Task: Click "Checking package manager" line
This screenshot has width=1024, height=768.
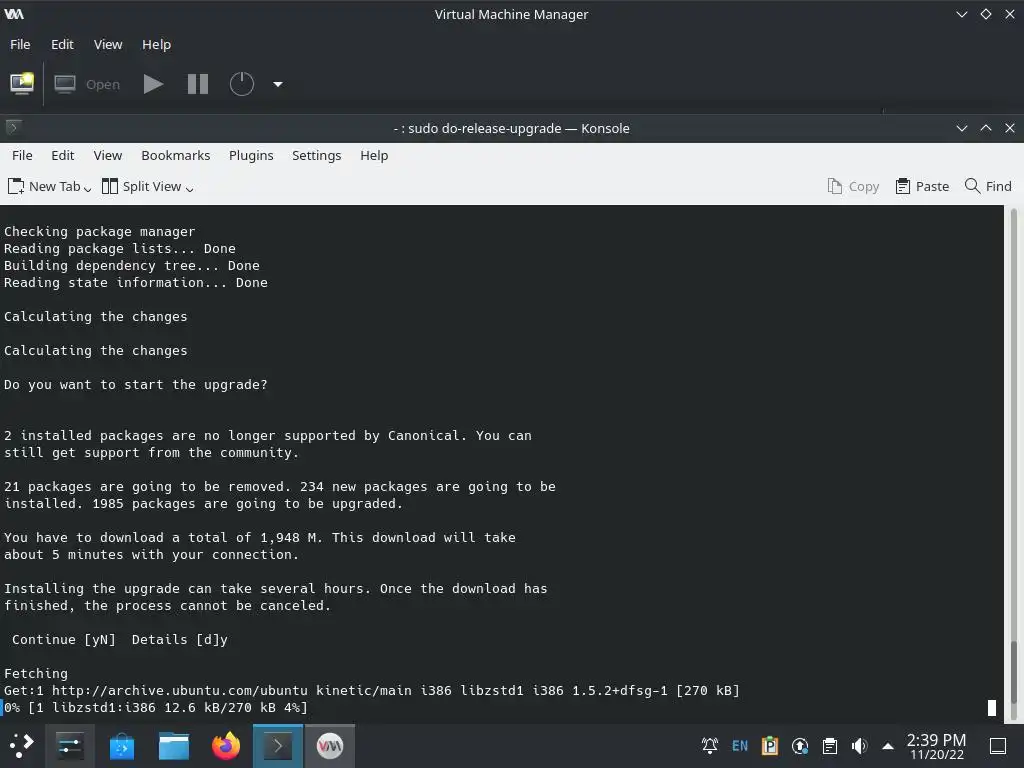Action: 99,232
